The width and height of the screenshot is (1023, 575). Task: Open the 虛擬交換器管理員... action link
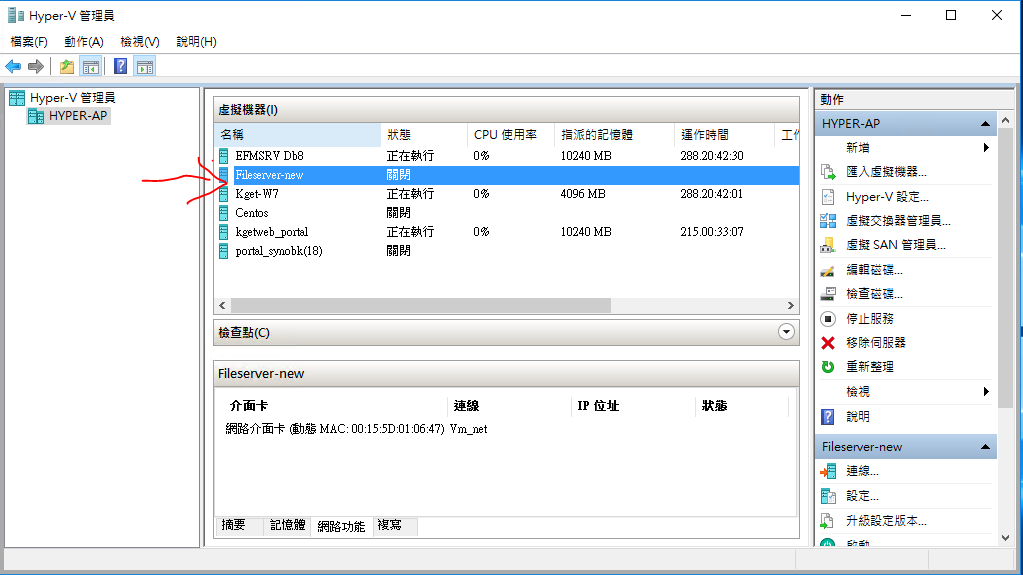pyautogui.click(x=898, y=221)
